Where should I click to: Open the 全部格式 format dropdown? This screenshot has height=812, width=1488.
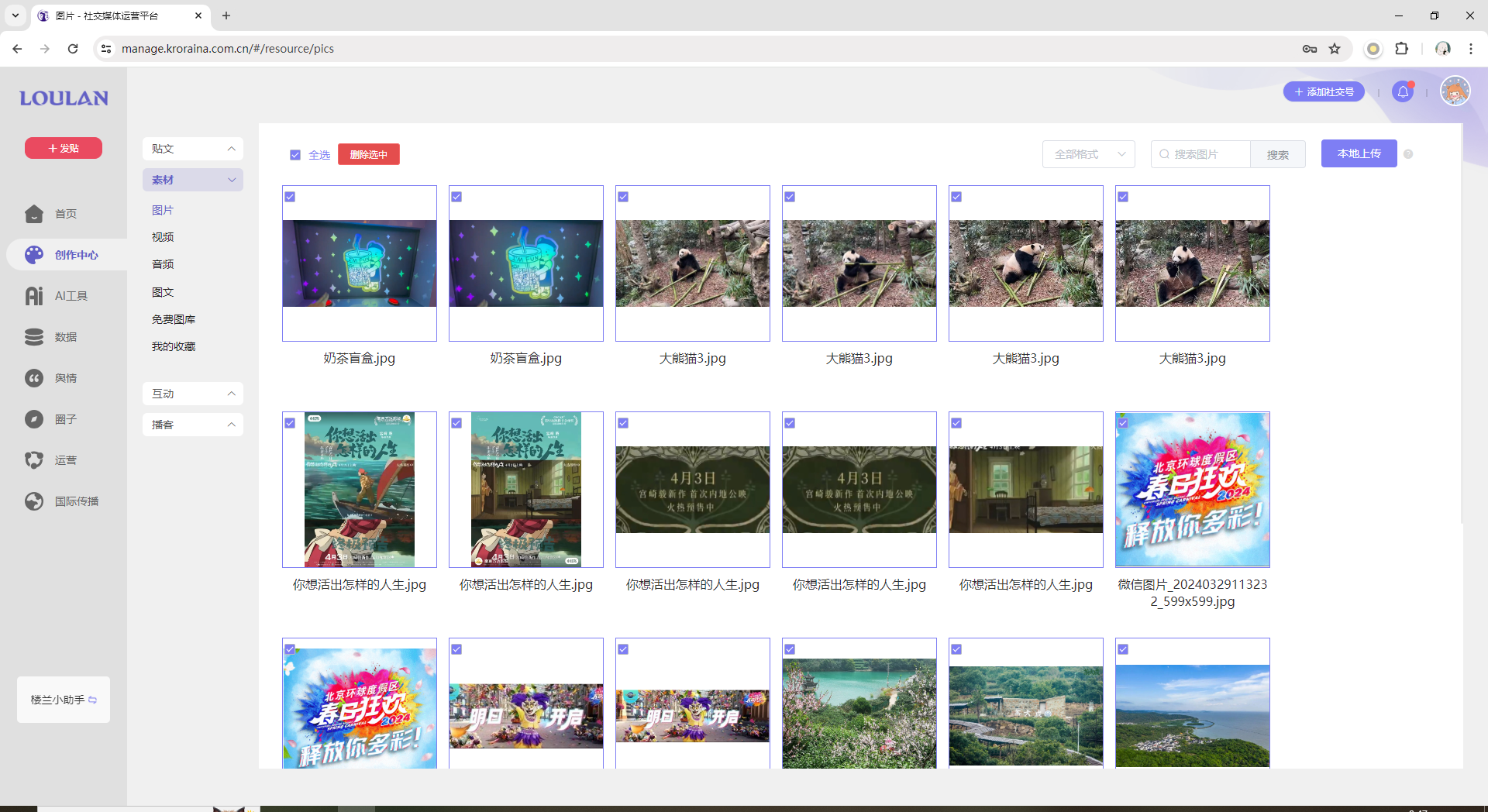[x=1088, y=154]
